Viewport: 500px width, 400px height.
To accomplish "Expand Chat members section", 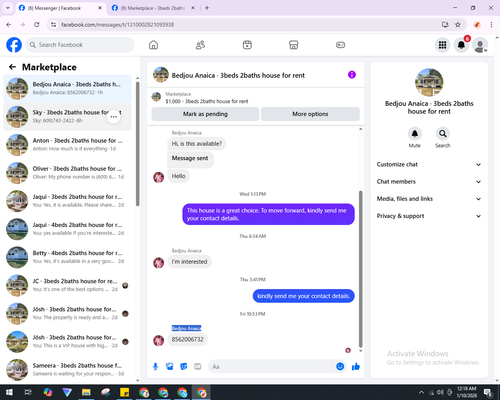I will 429,182.
